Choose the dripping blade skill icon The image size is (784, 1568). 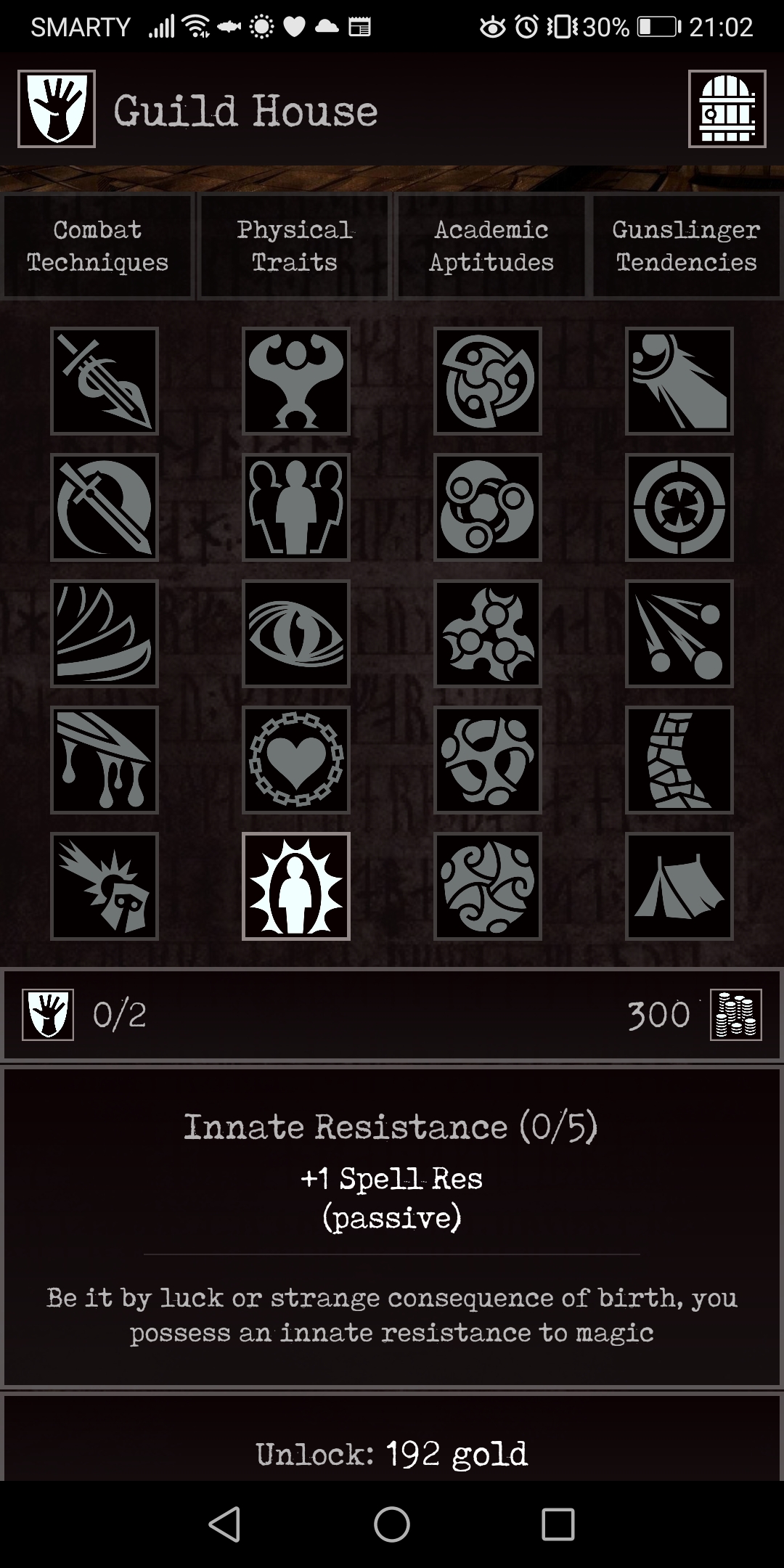pyautogui.click(x=105, y=760)
